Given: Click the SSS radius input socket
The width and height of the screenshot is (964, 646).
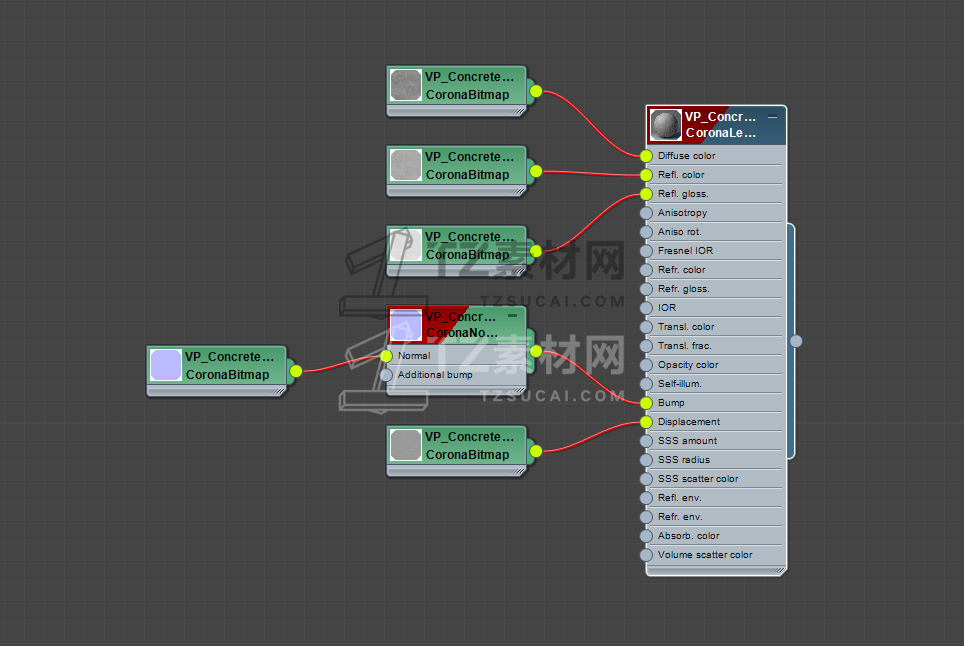Looking at the screenshot, I should pyautogui.click(x=646, y=460).
